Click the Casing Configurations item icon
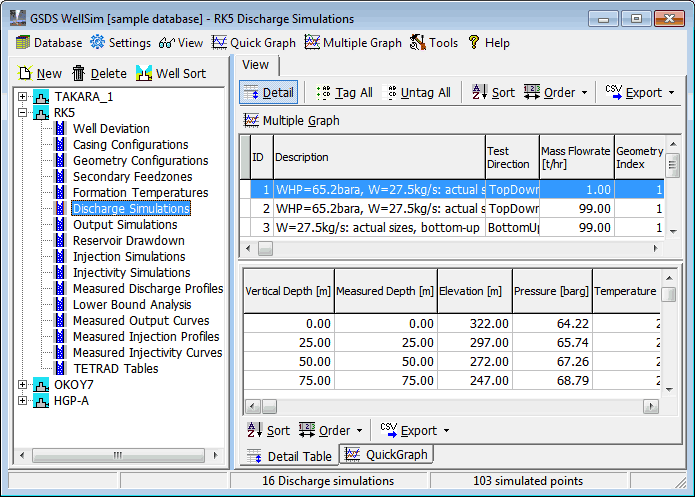Image resolution: width=695 pixels, height=497 pixels. tap(60, 145)
